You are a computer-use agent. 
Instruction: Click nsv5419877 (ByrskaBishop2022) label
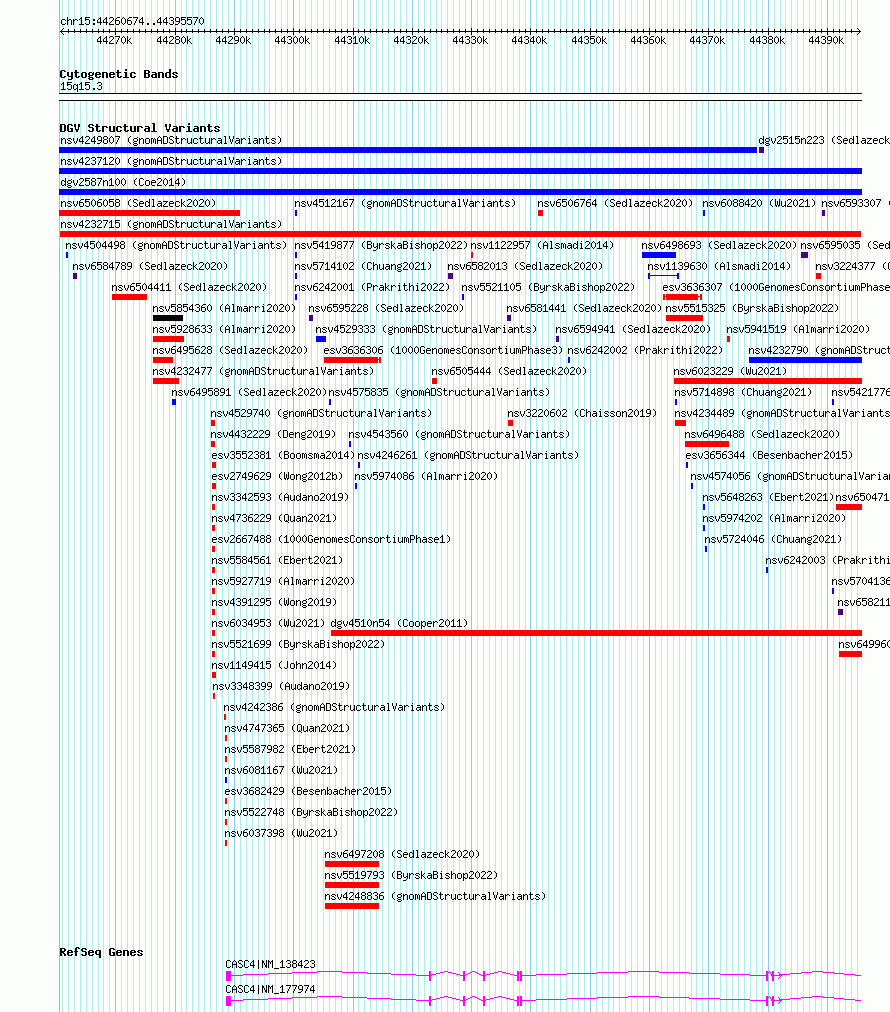click(381, 245)
